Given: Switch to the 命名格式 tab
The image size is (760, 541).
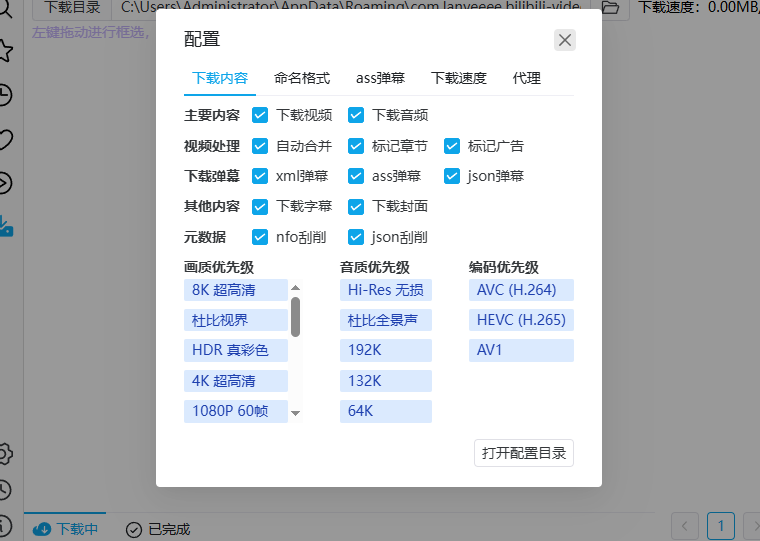Looking at the screenshot, I should (x=302, y=78).
